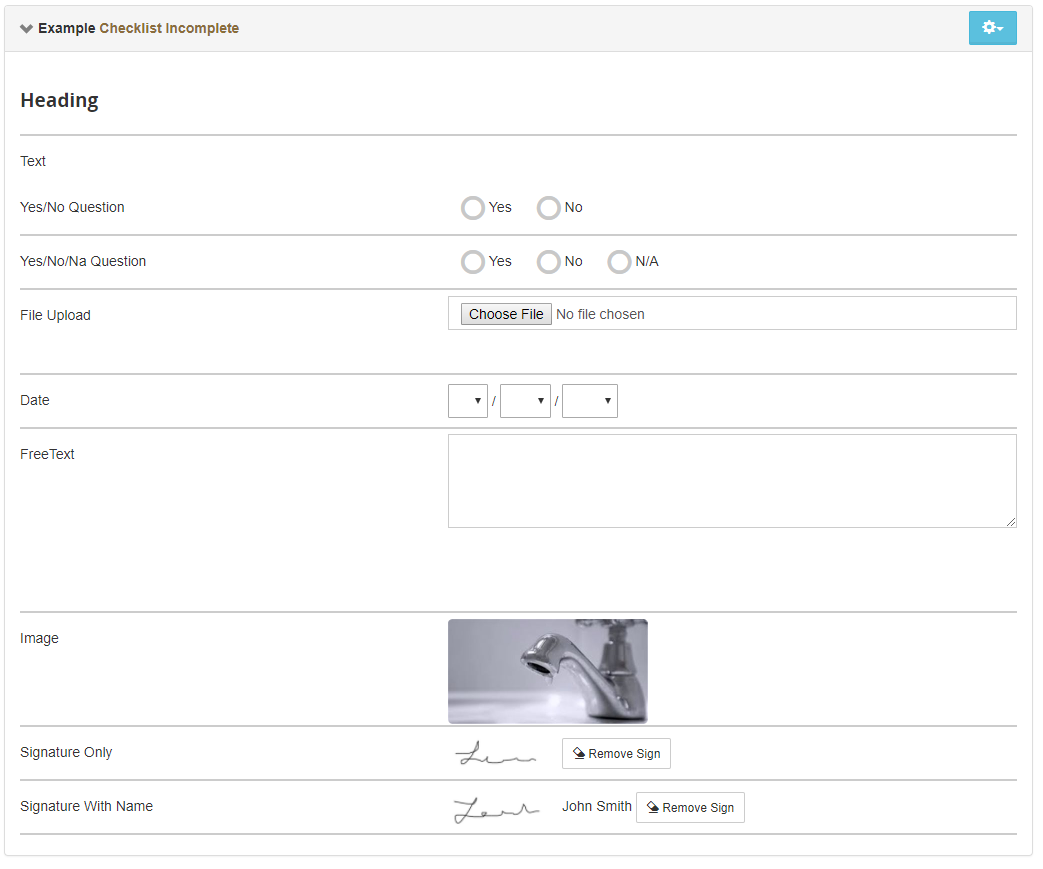1043x869 pixels.
Task: Click the faucet image thumbnail
Action: tap(547, 671)
